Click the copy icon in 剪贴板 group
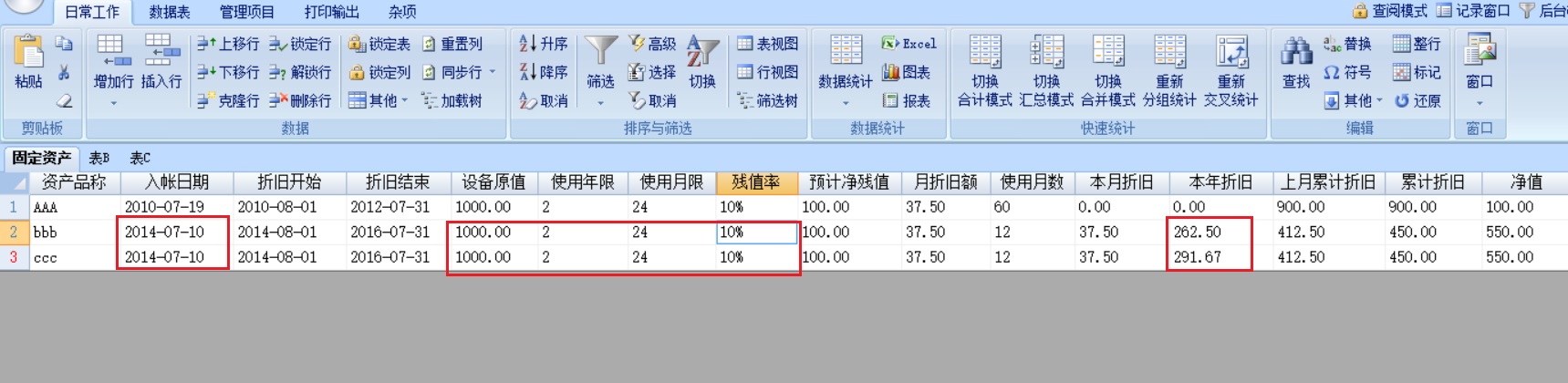Image resolution: width=1568 pixels, height=383 pixels. [x=64, y=44]
